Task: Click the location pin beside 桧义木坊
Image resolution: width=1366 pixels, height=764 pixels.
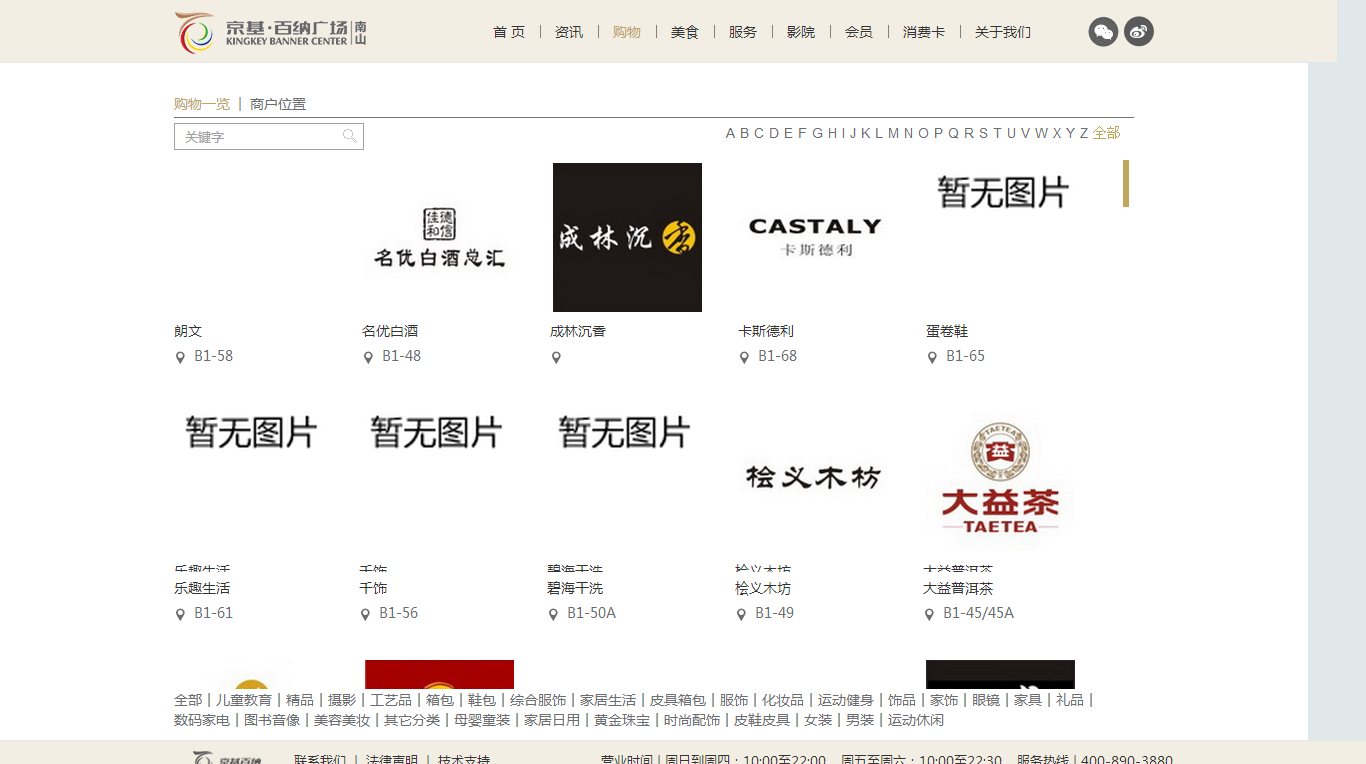Action: pyautogui.click(x=741, y=614)
